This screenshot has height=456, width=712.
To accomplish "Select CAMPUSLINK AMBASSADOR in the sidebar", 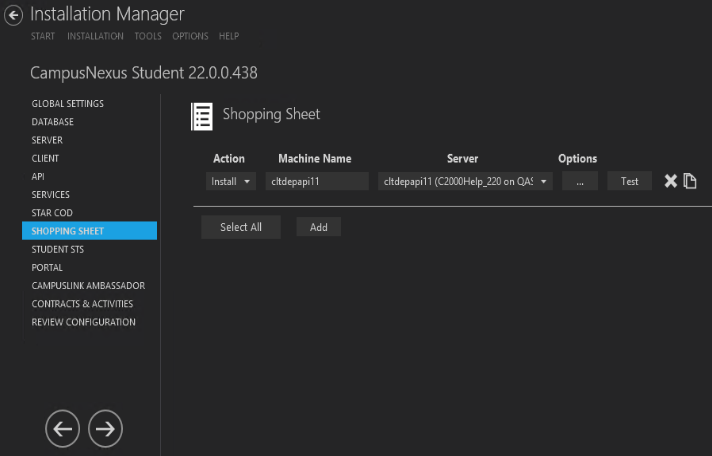I will click(x=89, y=286).
